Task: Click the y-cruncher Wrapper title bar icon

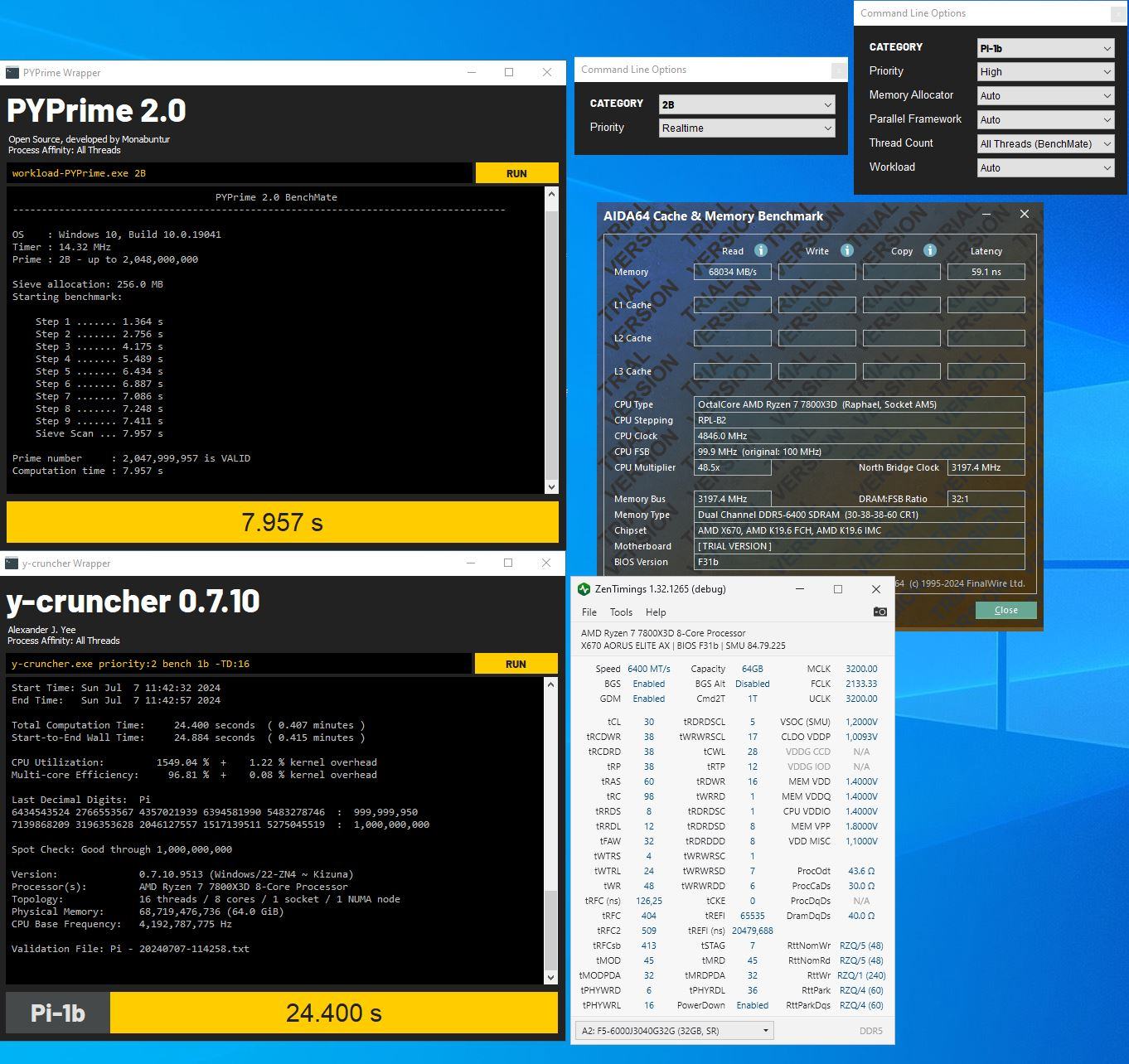Action: (x=12, y=563)
